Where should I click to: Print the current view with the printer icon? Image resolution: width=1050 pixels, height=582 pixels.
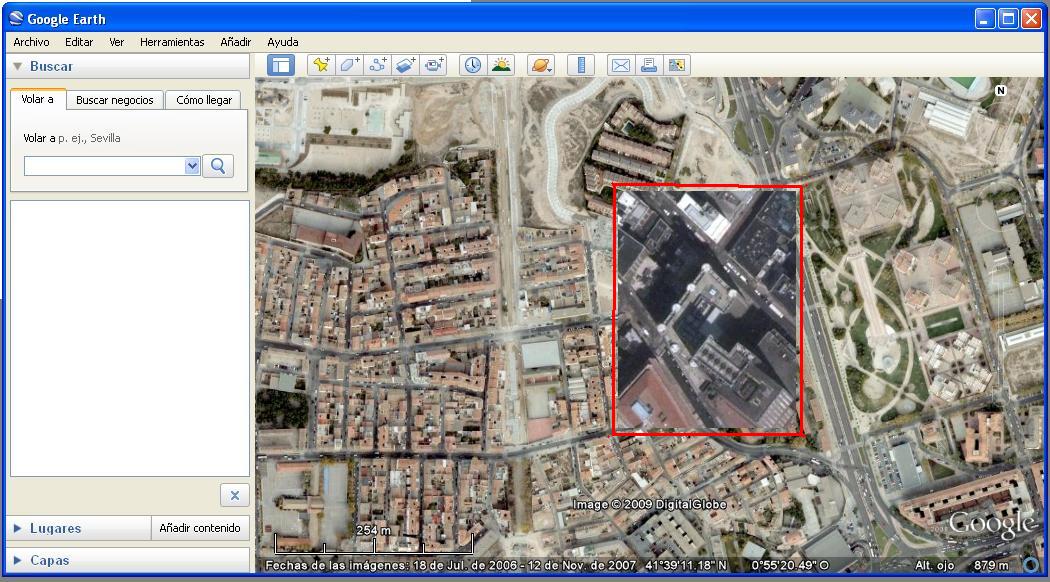tap(649, 65)
